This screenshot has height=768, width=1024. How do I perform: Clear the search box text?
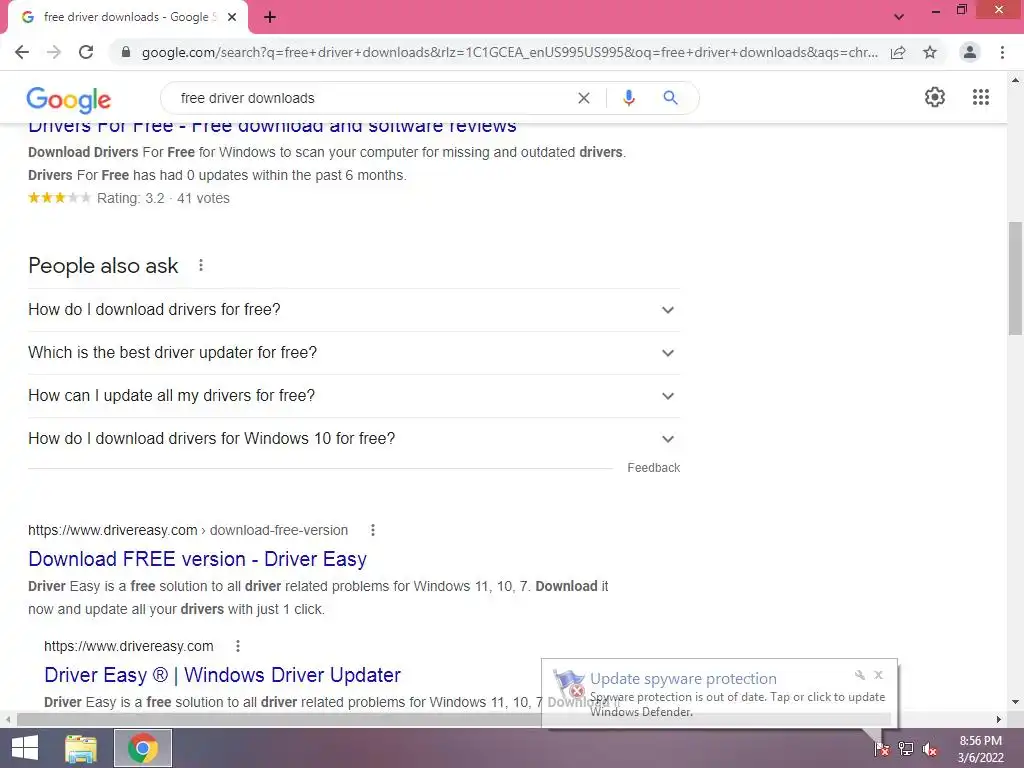pos(584,98)
